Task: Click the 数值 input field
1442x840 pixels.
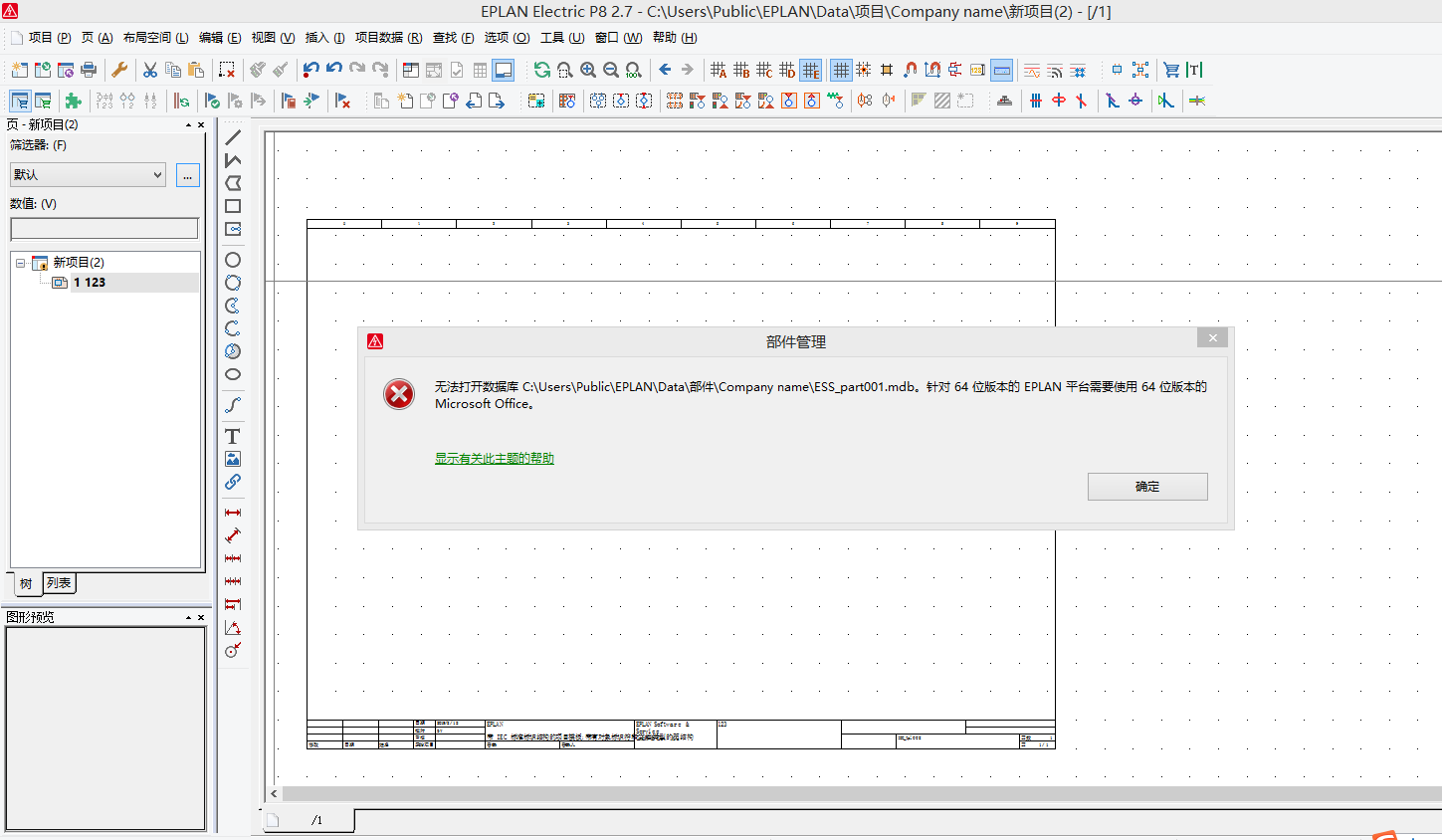Action: pos(104,229)
